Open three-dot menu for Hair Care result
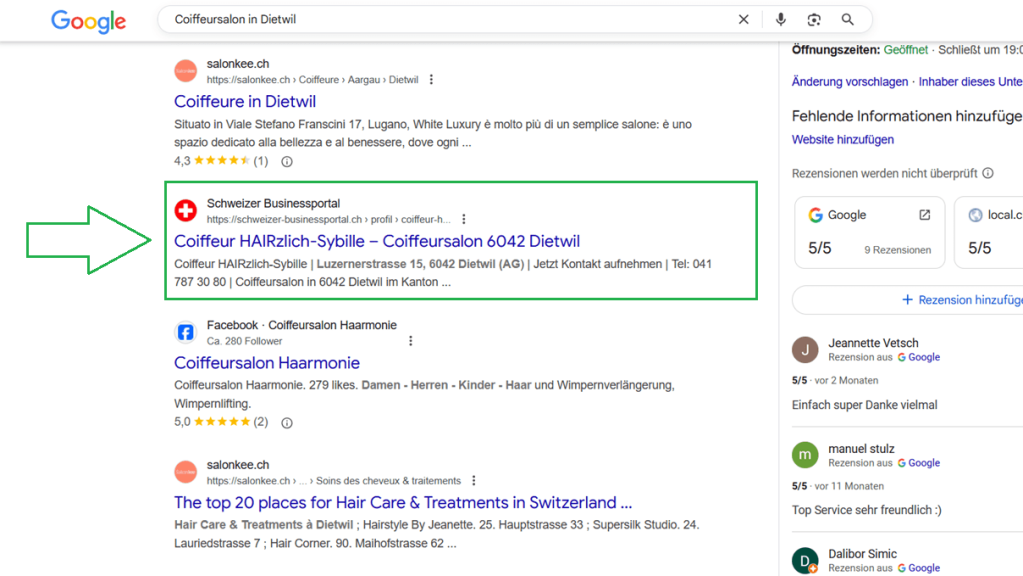This screenshot has width=1023, height=576. point(474,481)
